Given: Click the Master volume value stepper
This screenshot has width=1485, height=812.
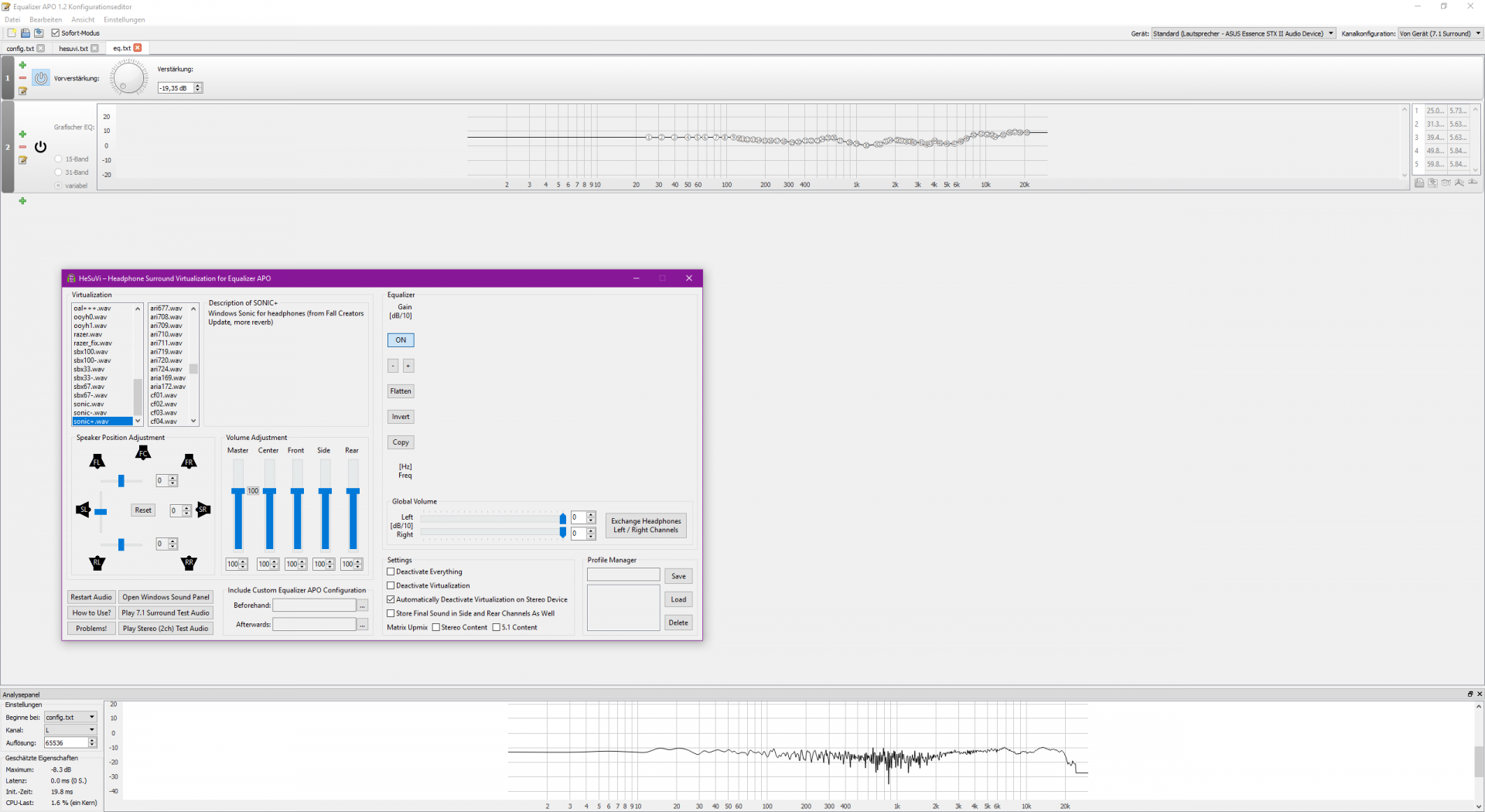Looking at the screenshot, I should [244, 565].
